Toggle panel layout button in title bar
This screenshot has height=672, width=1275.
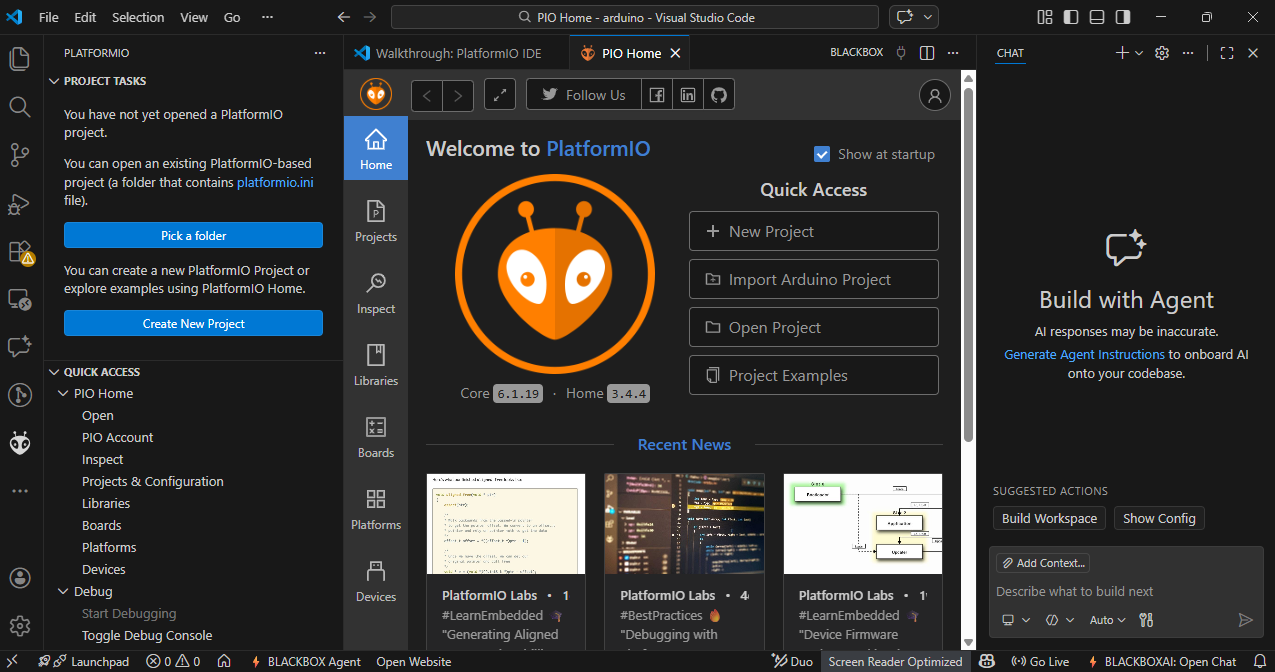[x=1097, y=17]
